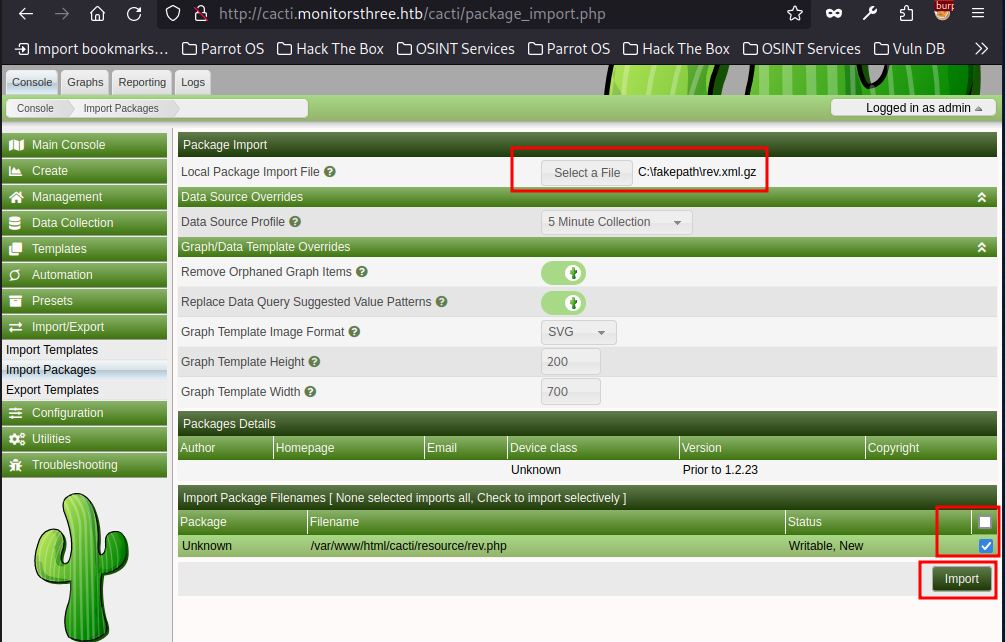The height and width of the screenshot is (642, 1005).
Task: Click the Select a File button
Action: pos(587,173)
